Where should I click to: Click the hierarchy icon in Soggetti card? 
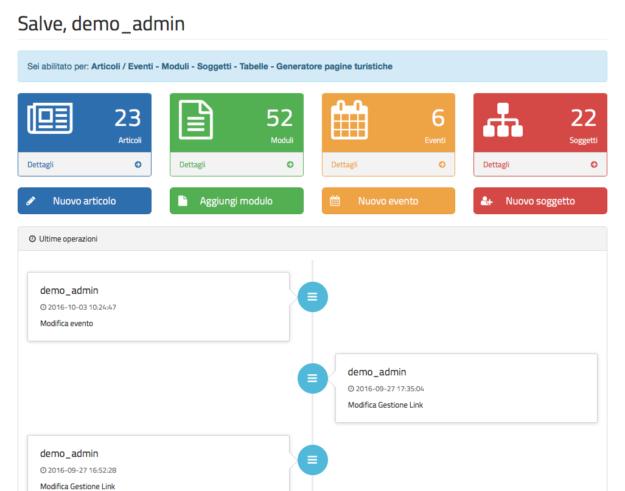[x=502, y=121]
